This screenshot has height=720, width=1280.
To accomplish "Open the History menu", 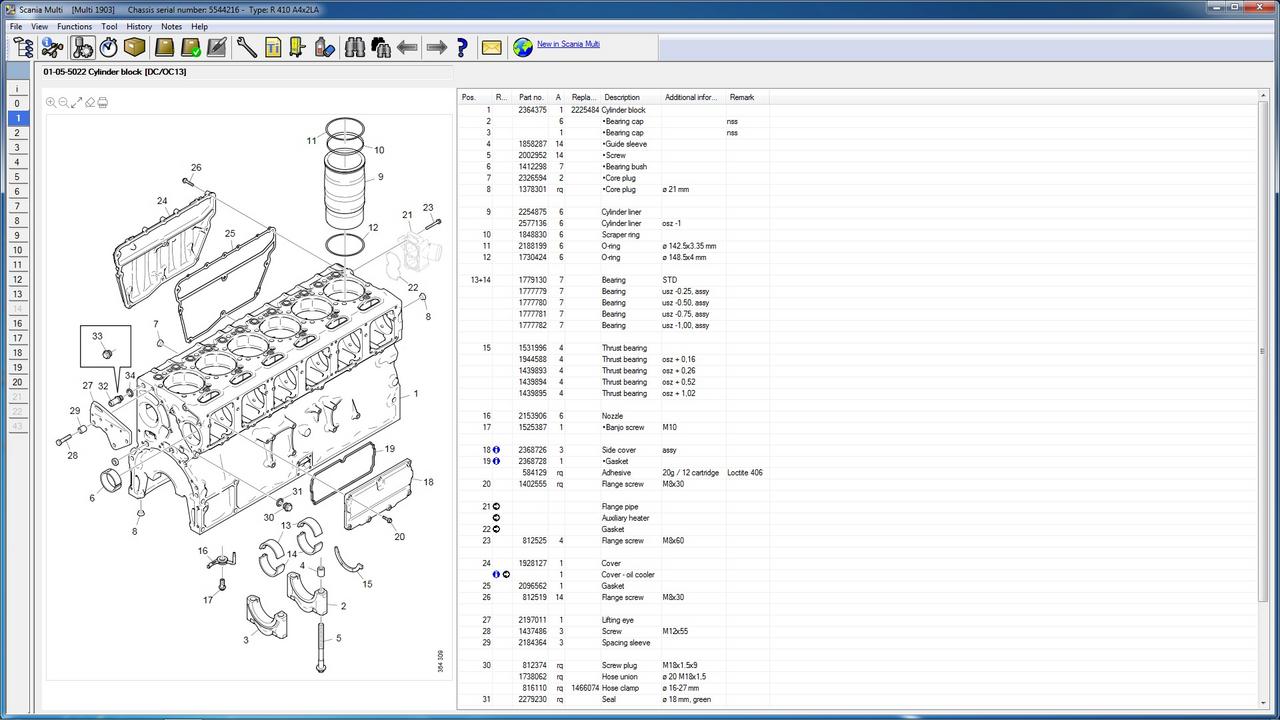I will (139, 26).
